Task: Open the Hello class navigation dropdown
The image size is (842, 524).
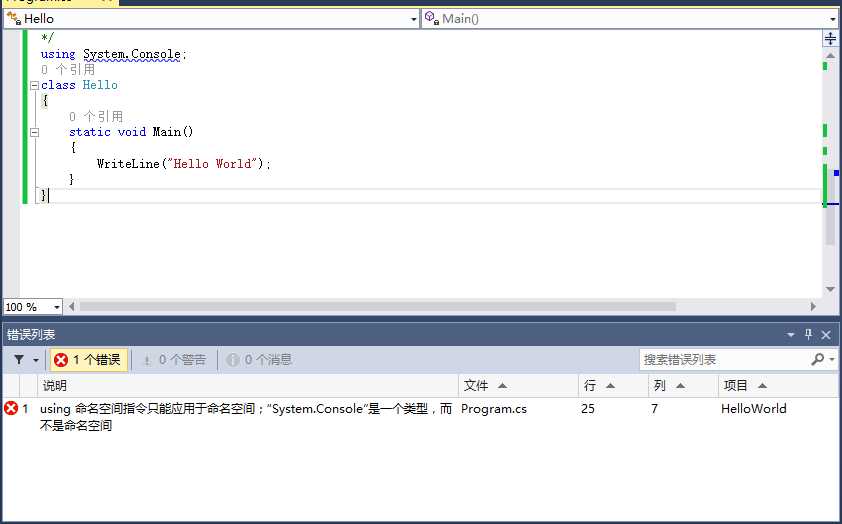Action: (x=413, y=19)
